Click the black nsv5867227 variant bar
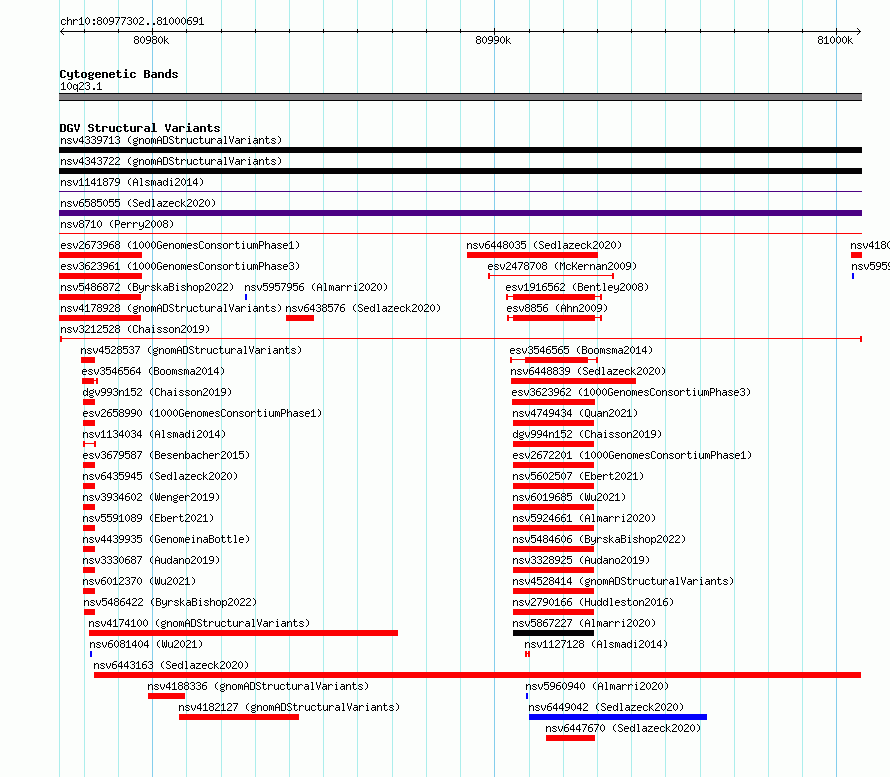Viewport: 890px width, 777px height. point(553,633)
